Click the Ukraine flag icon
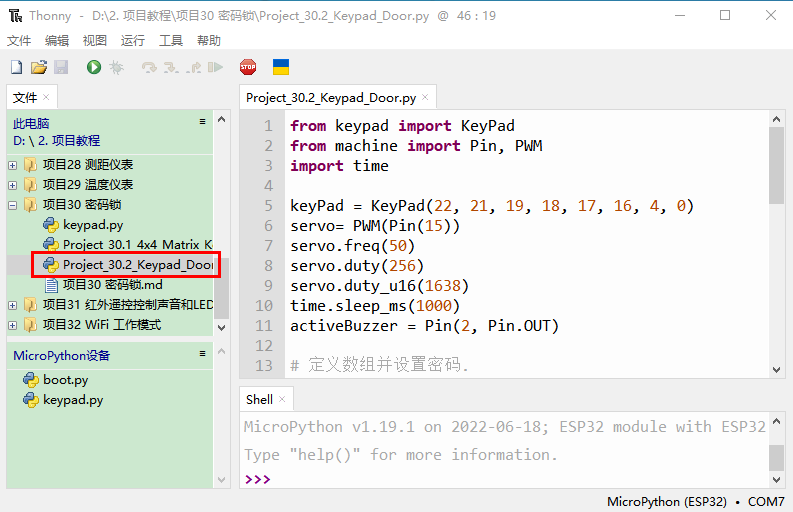 [x=281, y=67]
